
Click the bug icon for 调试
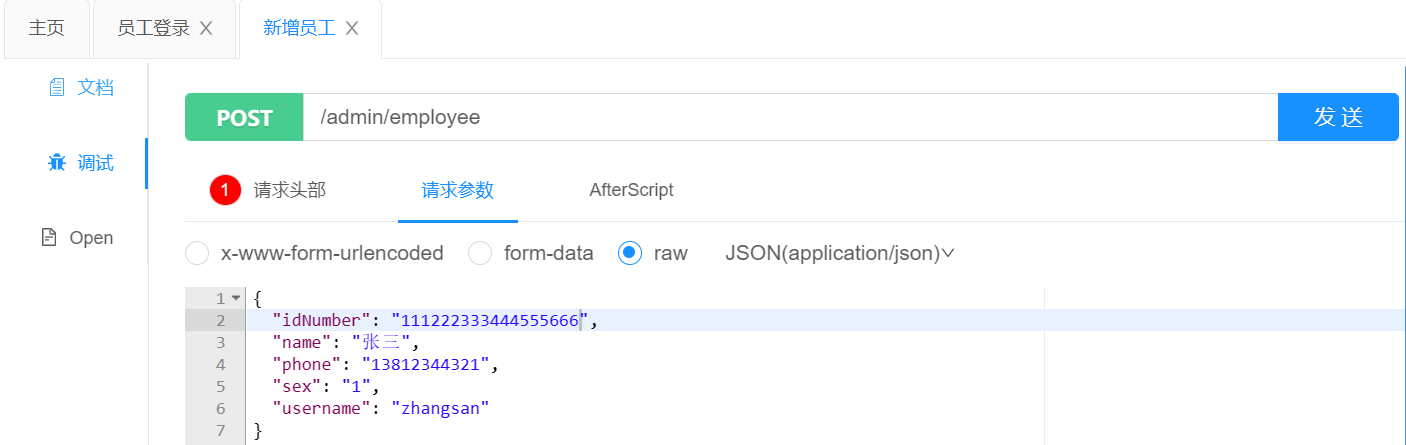coord(57,163)
